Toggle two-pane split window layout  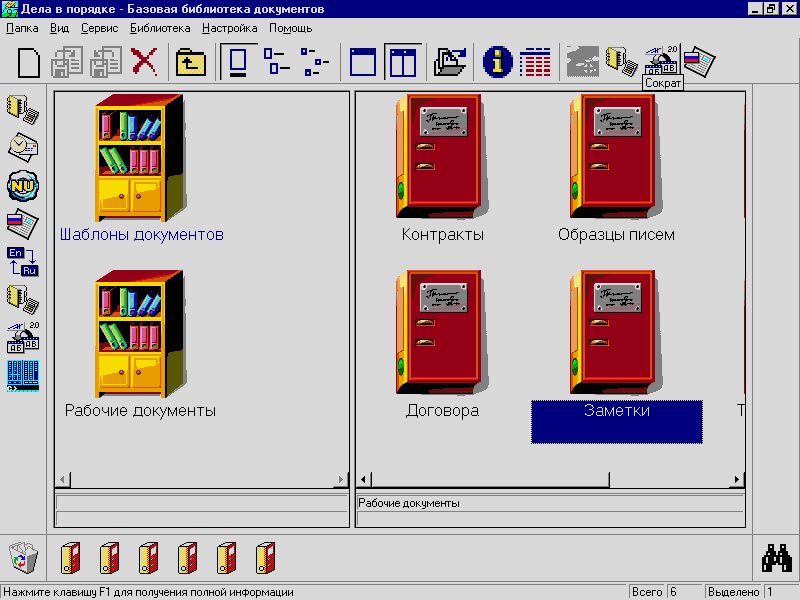(402, 63)
